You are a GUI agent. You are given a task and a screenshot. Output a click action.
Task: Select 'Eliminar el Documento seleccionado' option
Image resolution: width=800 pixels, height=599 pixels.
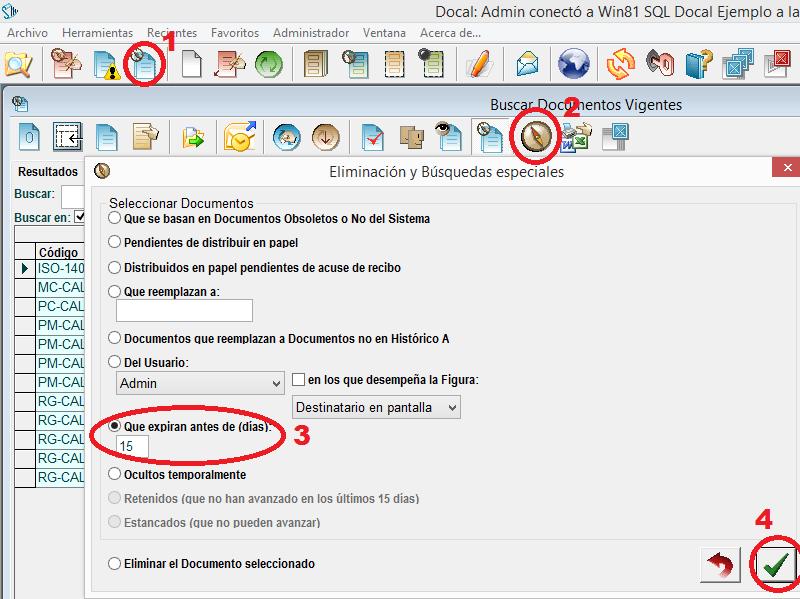(115, 563)
